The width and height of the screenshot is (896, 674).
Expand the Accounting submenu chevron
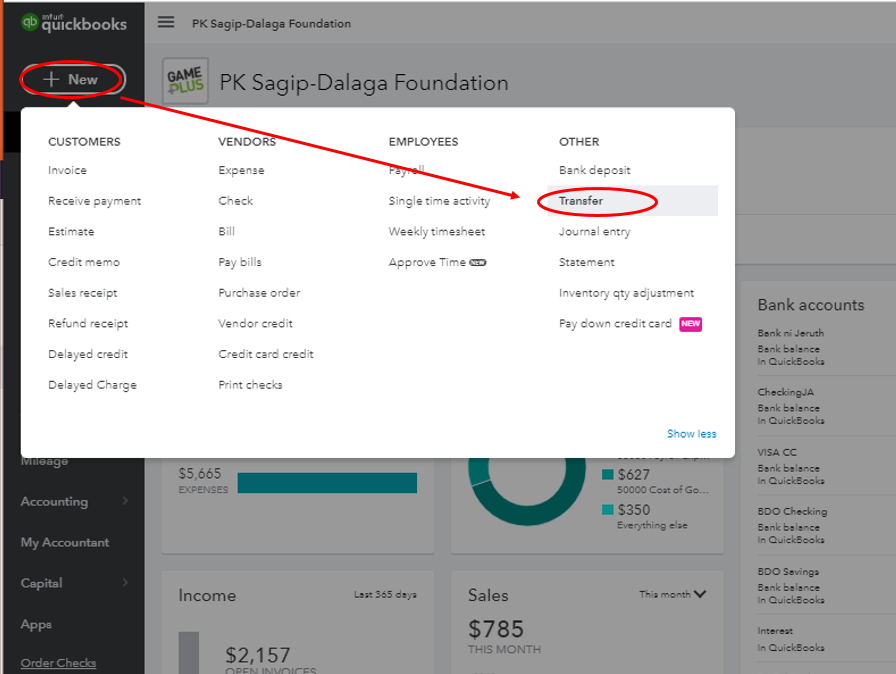point(125,501)
